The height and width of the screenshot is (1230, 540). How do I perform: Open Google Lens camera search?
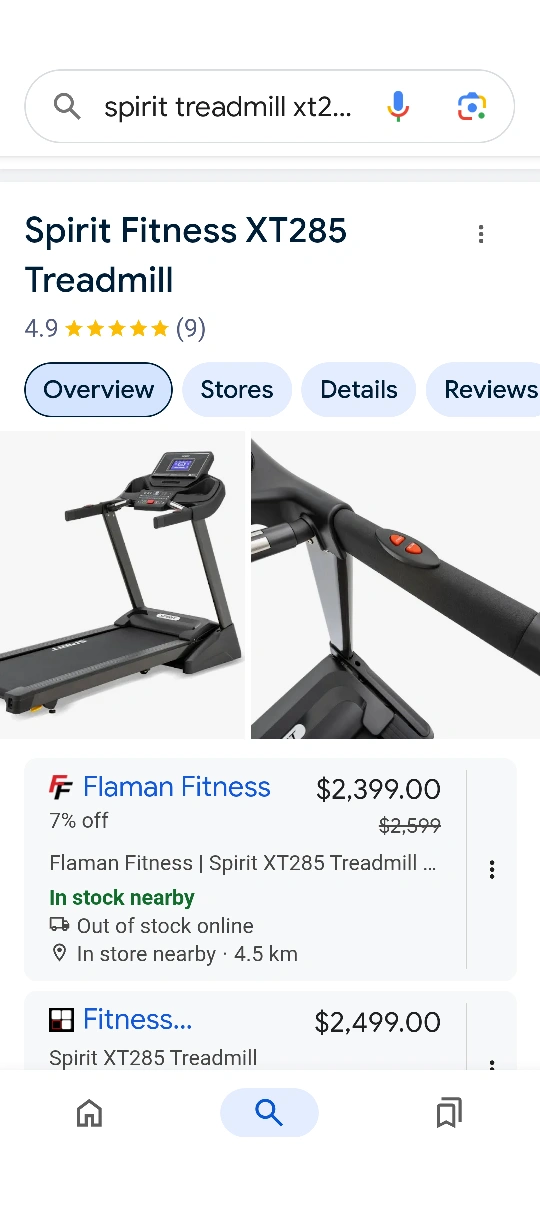(x=472, y=106)
